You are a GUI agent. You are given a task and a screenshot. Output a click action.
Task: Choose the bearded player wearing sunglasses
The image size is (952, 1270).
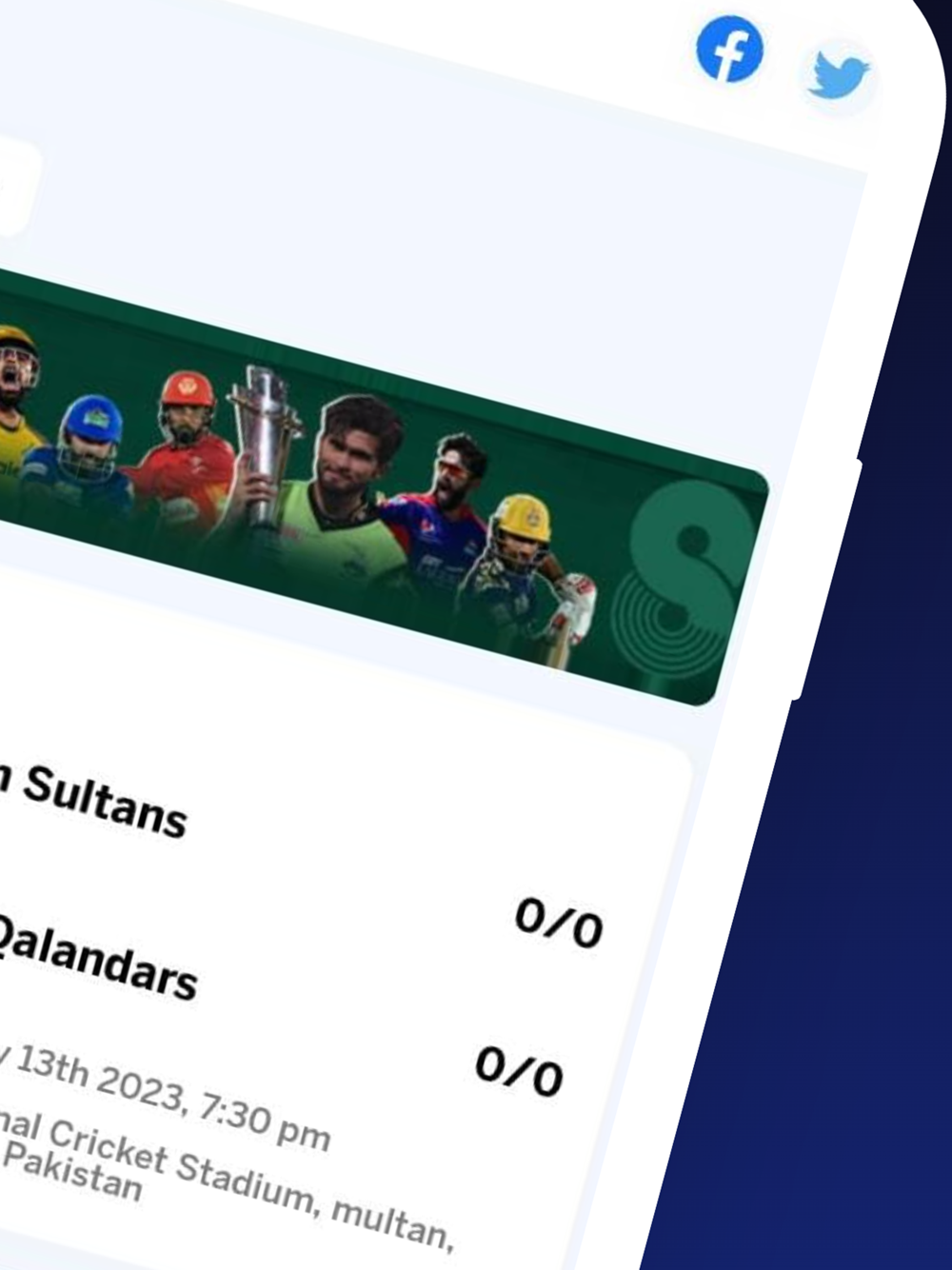(438, 516)
